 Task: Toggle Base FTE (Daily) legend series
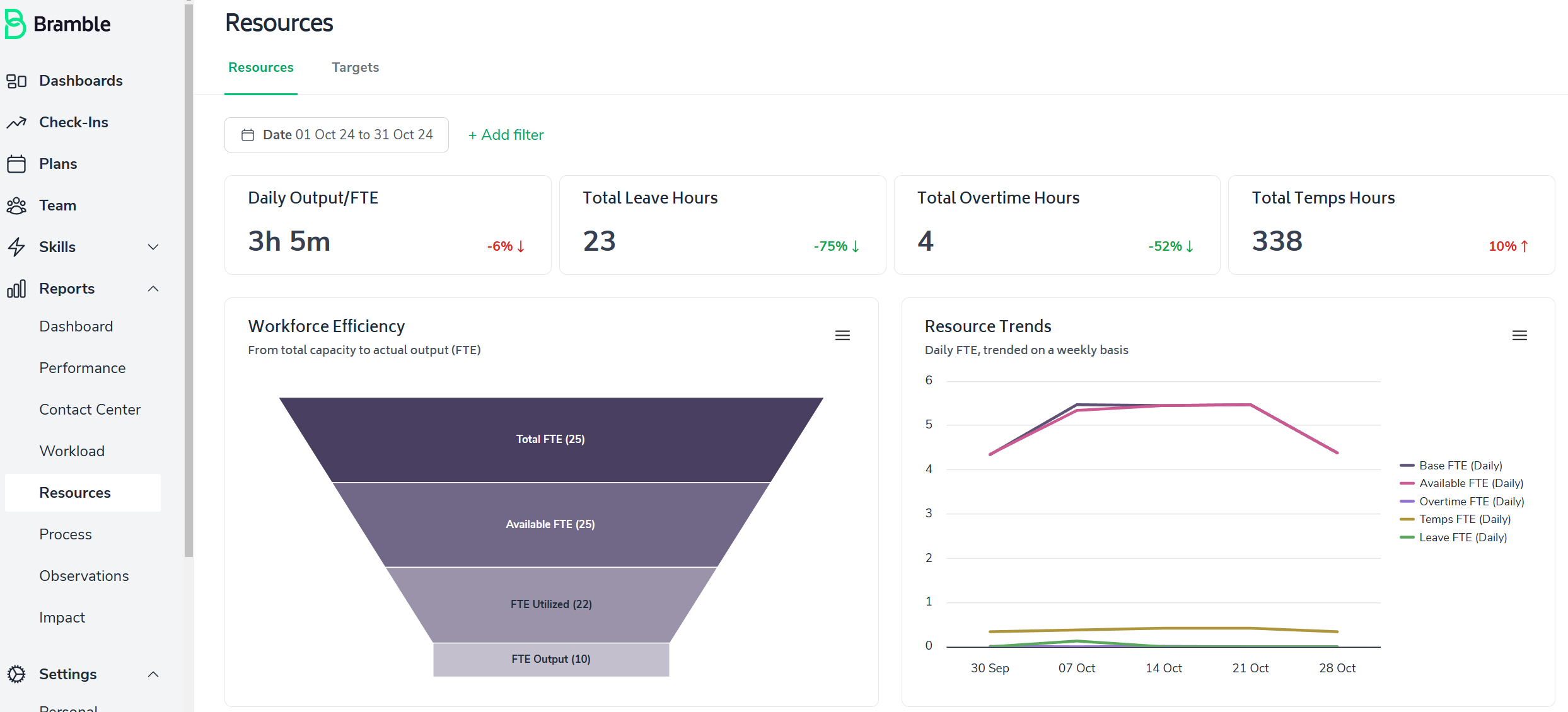coord(1460,466)
